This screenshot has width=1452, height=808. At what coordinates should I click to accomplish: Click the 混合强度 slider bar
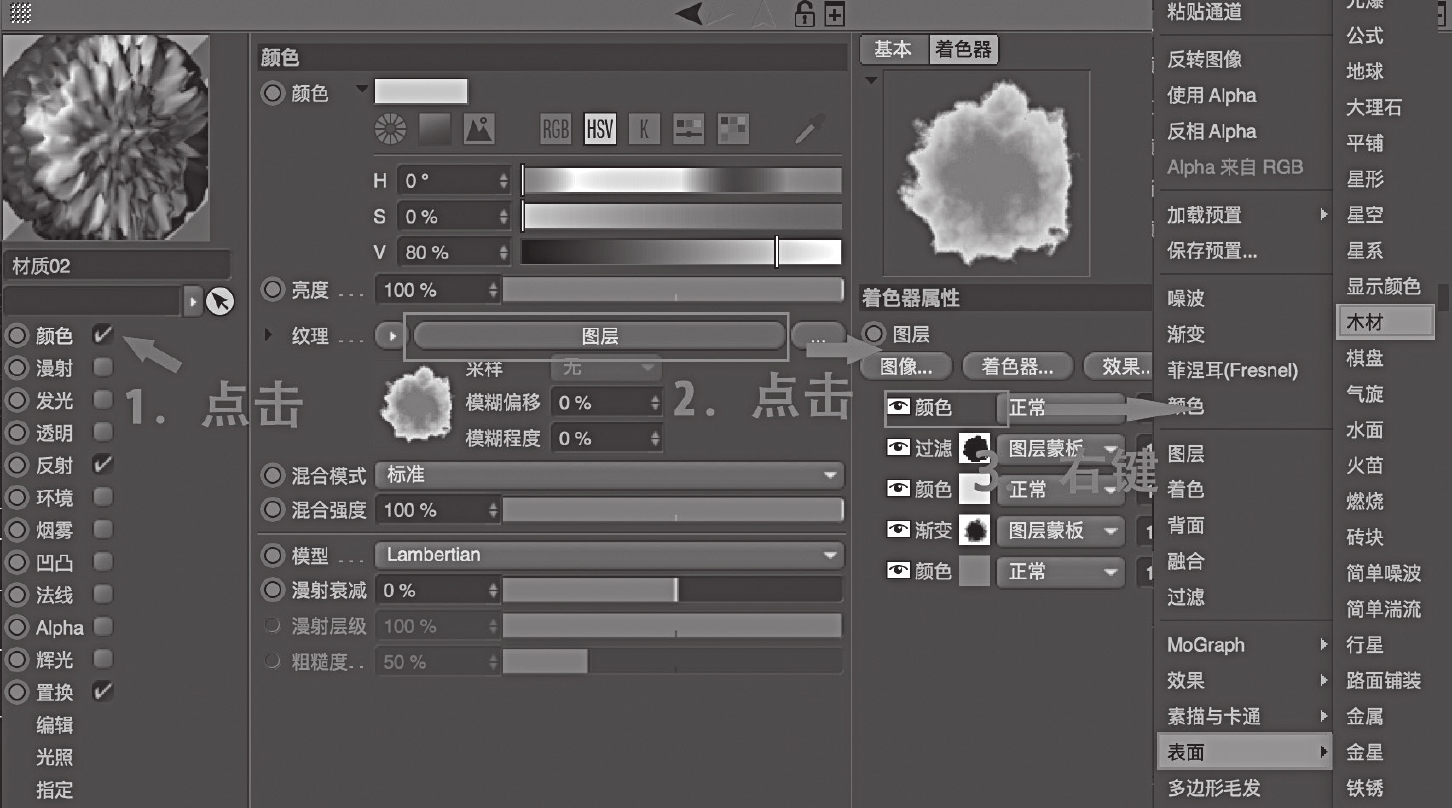[x=673, y=510]
